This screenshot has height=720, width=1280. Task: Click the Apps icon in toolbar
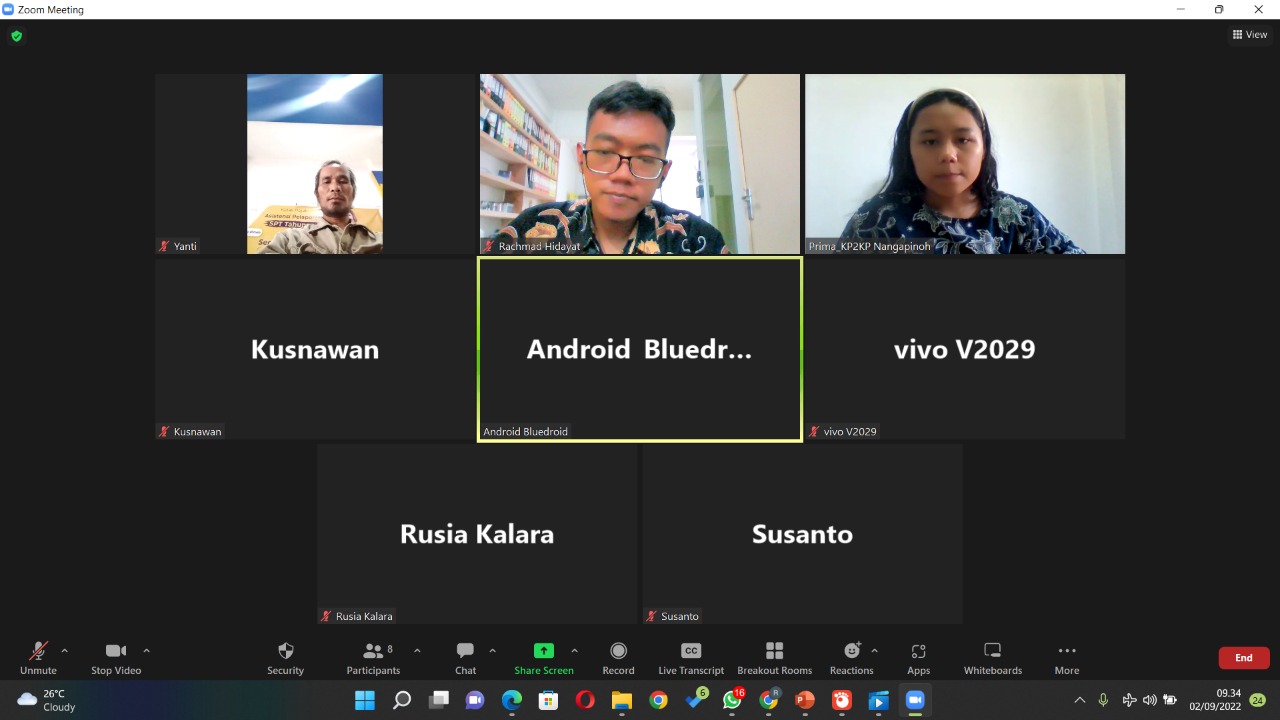coord(918,652)
